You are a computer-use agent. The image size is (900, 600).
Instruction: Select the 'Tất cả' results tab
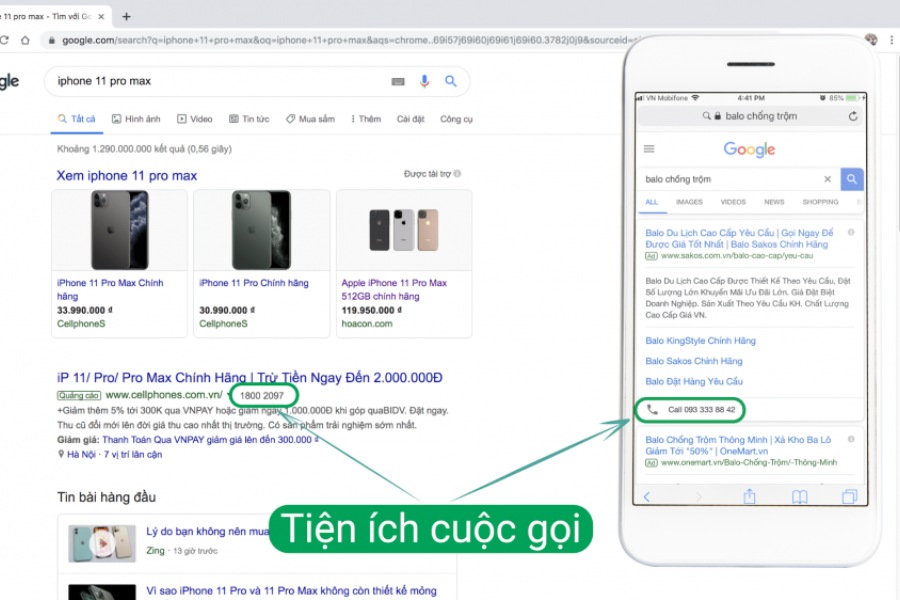76,119
